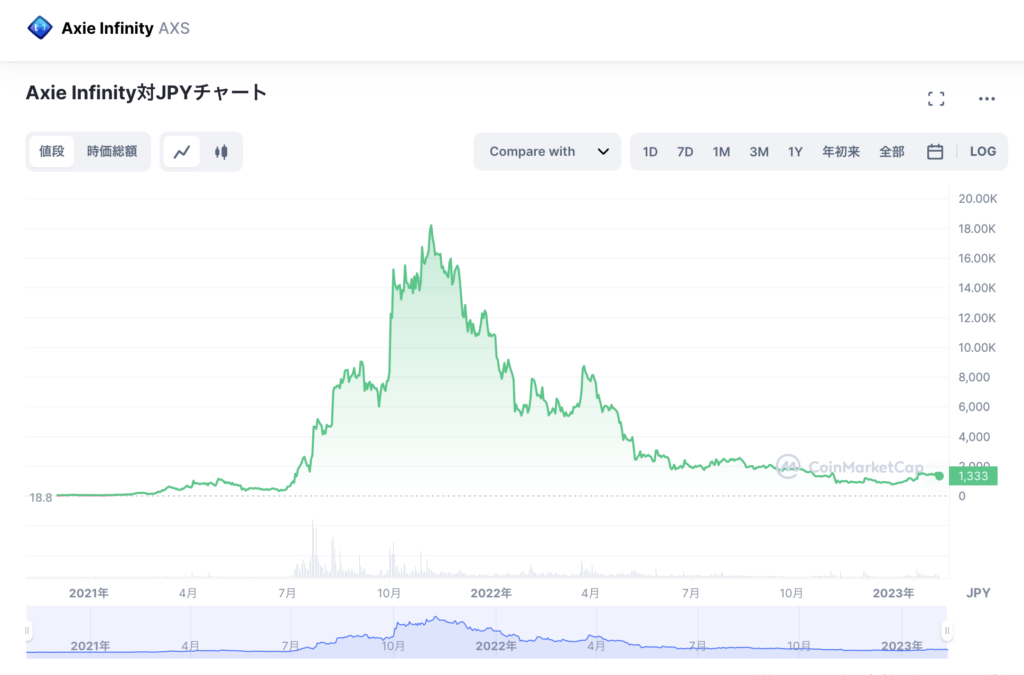This screenshot has height=675, width=1024.
Task: Select the 時価総額 market cap view
Action: (x=112, y=152)
